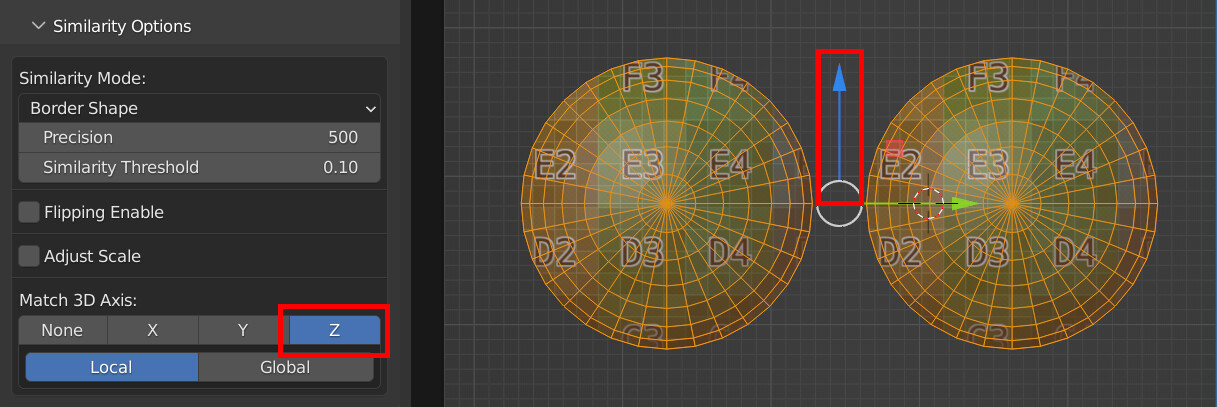This screenshot has width=1217, height=407.
Task: Enable the Flipping Enable checkbox
Action: coord(29,212)
